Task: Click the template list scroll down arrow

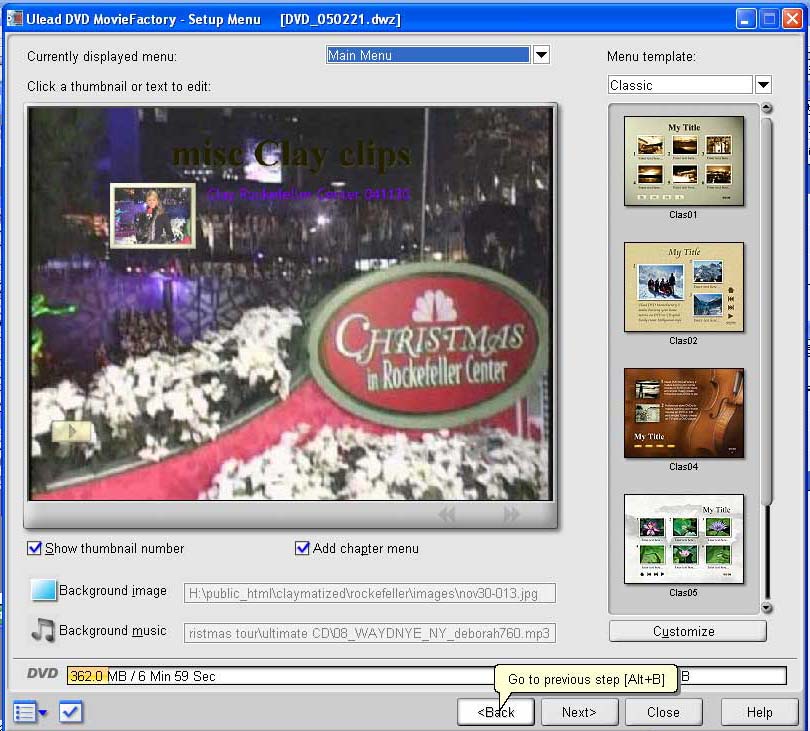Action: click(767, 608)
